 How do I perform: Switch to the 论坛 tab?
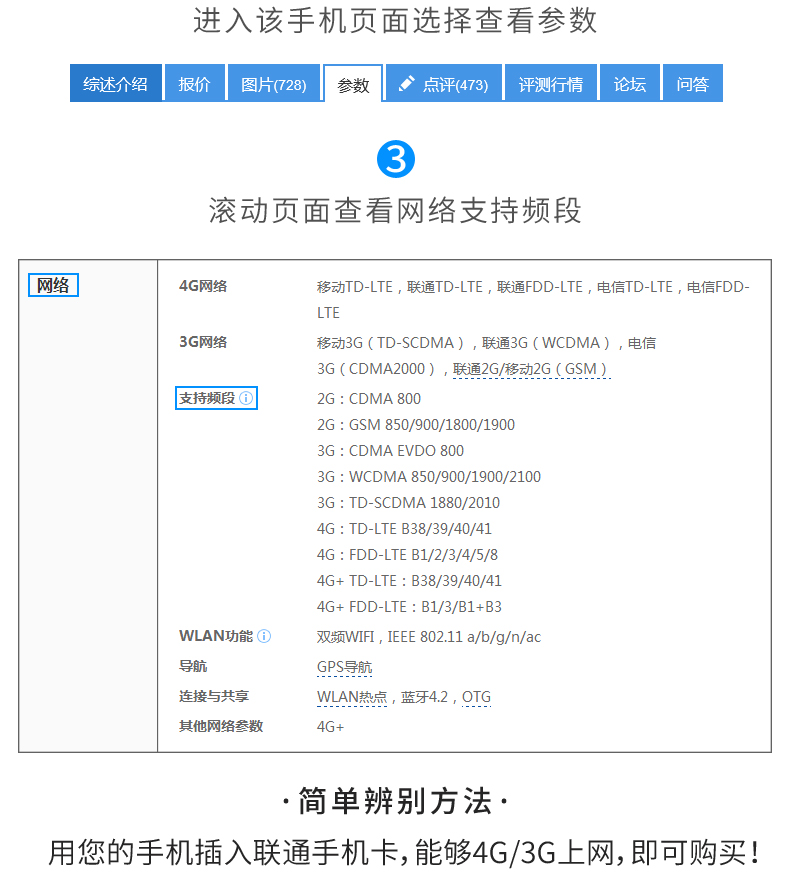(x=630, y=84)
